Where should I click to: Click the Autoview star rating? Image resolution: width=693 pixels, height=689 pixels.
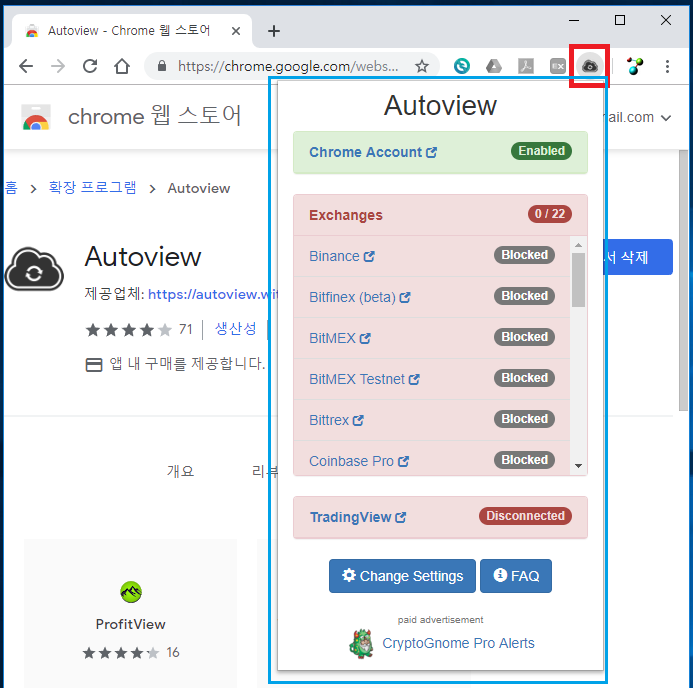[129, 330]
